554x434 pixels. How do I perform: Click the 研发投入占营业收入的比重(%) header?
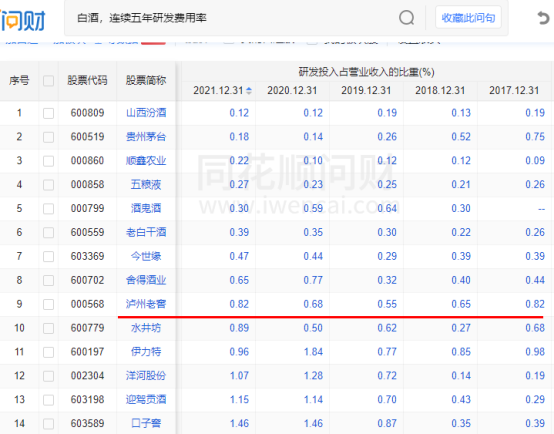click(366, 72)
